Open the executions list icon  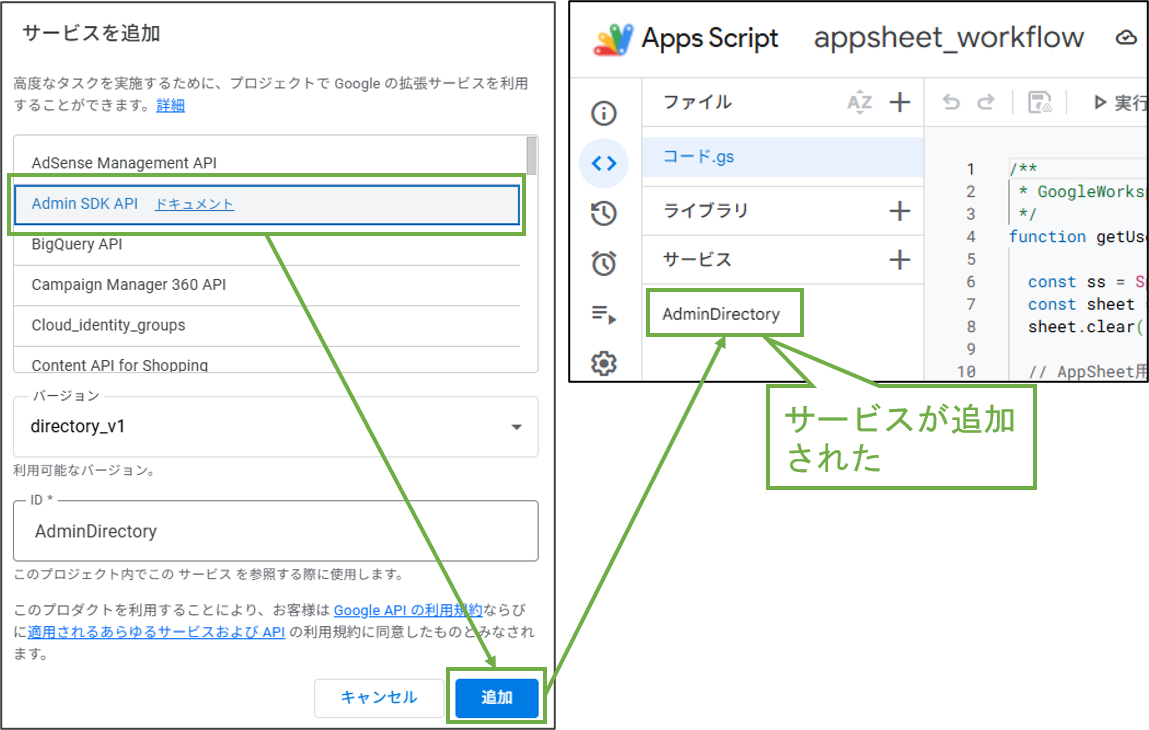(x=604, y=314)
